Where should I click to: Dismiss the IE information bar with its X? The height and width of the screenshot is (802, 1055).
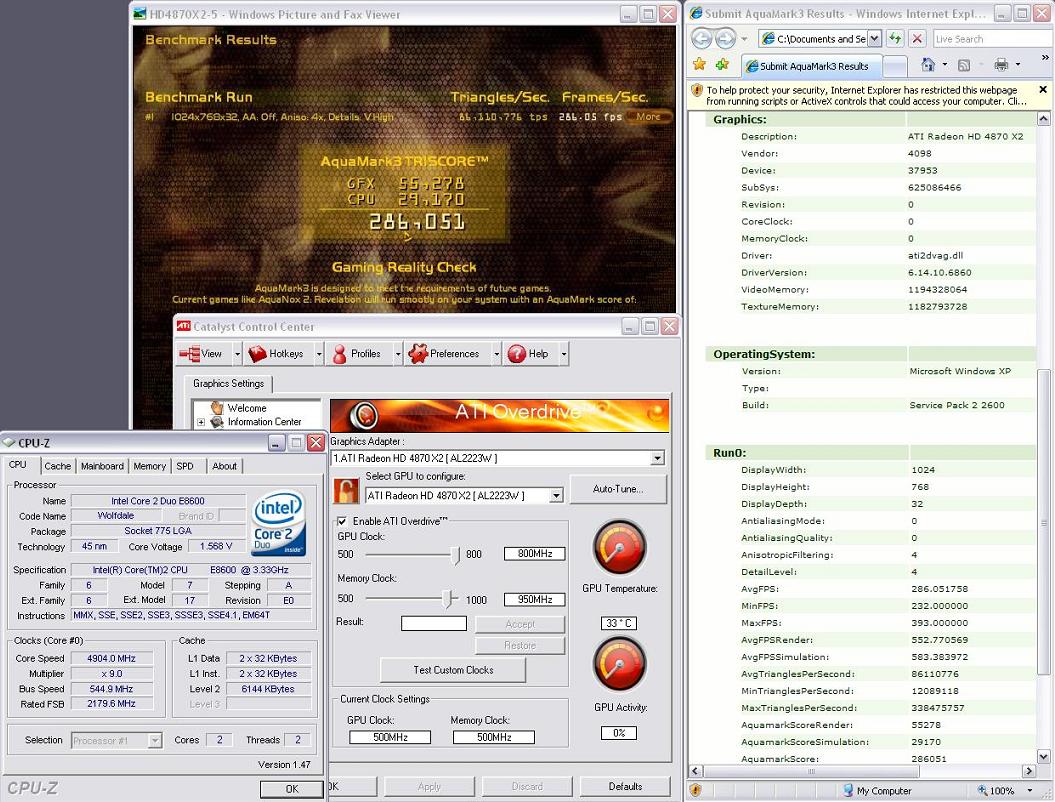(1043, 89)
